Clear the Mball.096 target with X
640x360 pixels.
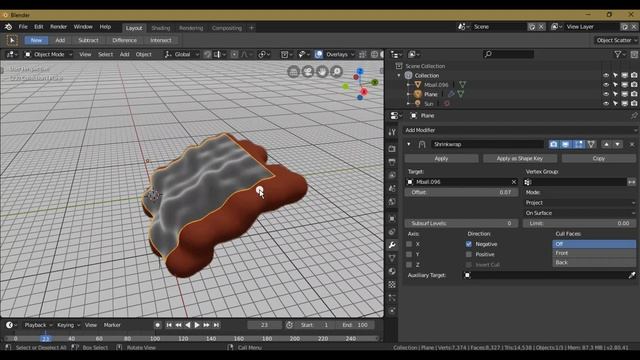click(x=514, y=182)
